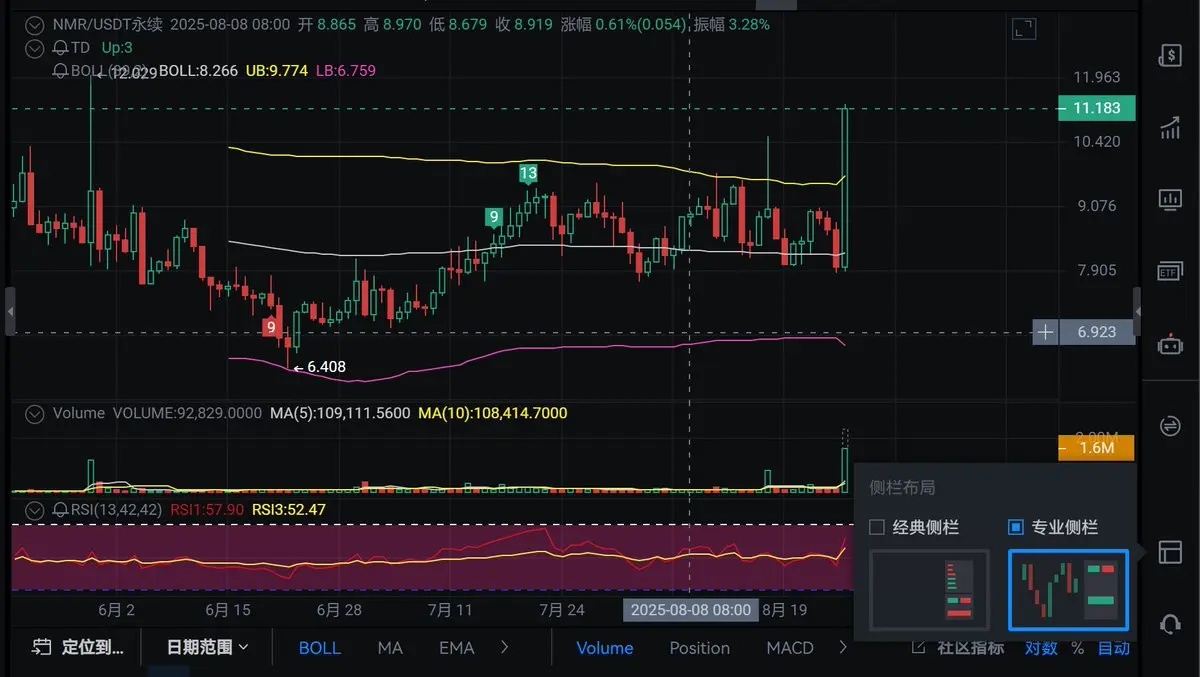The width and height of the screenshot is (1200, 677).
Task: Expand chart to fullscreen icon
Action: click(1024, 29)
